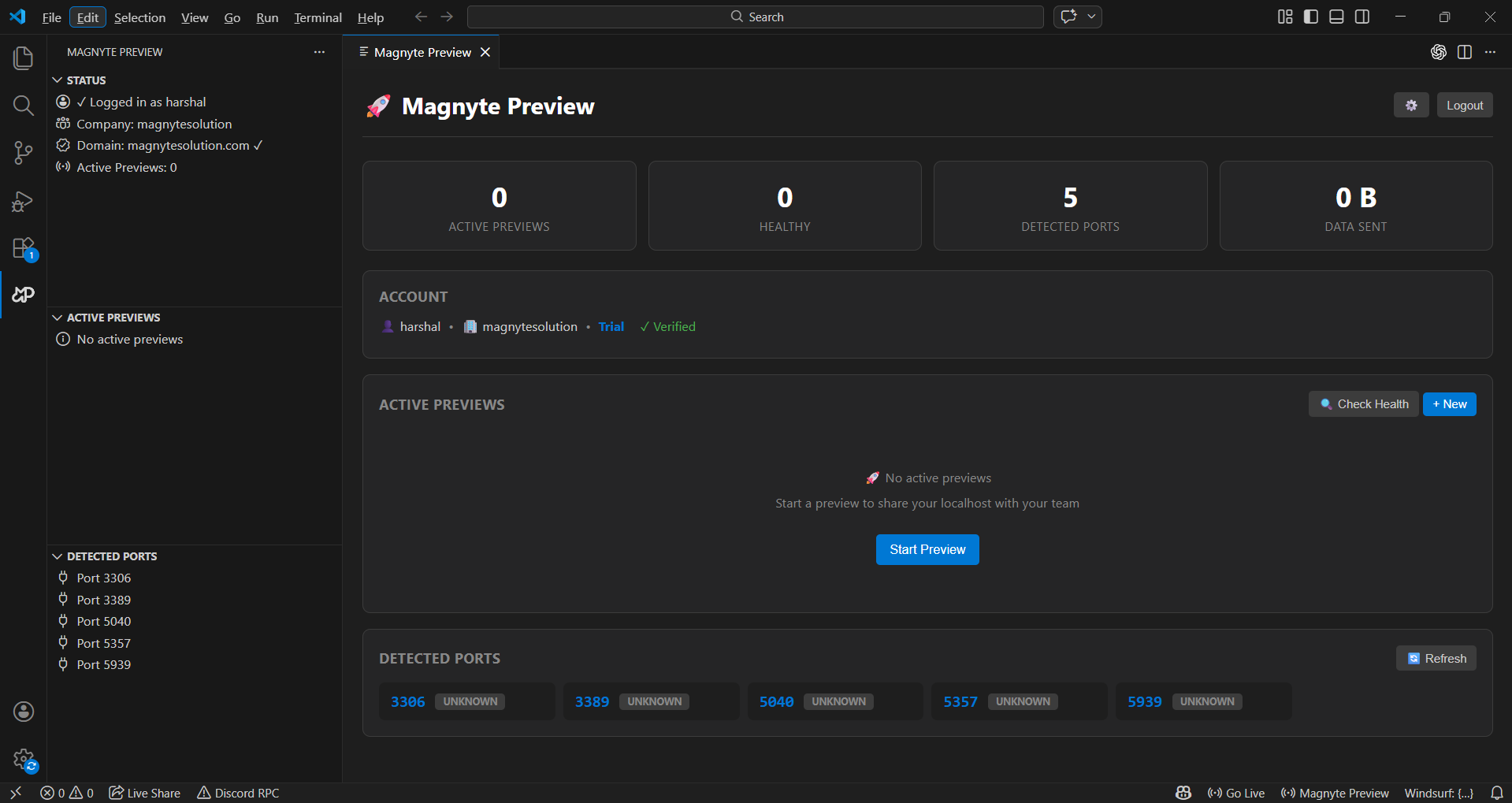Click the Start Preview button
This screenshot has height=803, width=1512.
(x=927, y=549)
